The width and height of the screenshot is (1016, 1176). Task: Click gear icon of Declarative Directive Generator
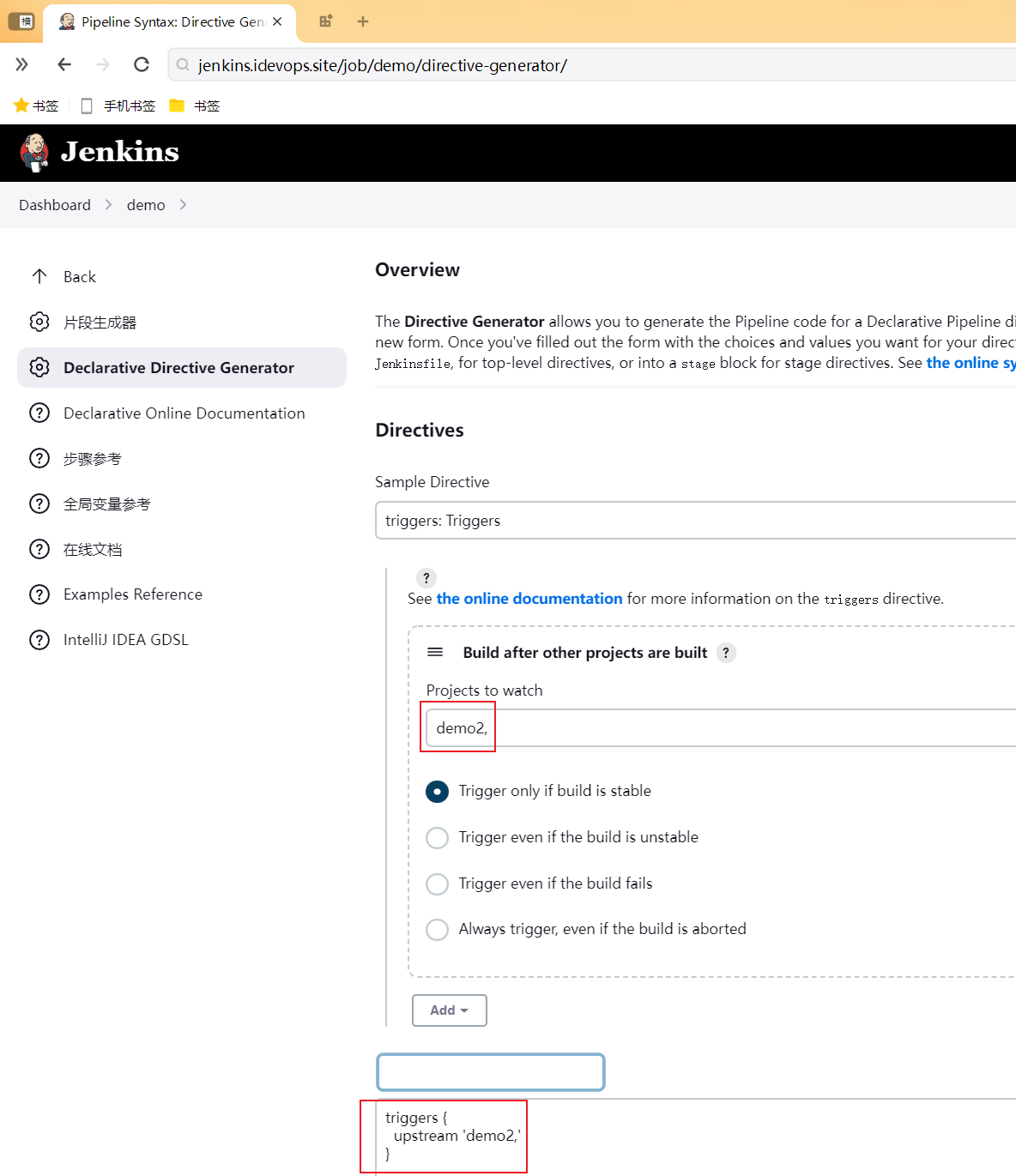pos(39,367)
